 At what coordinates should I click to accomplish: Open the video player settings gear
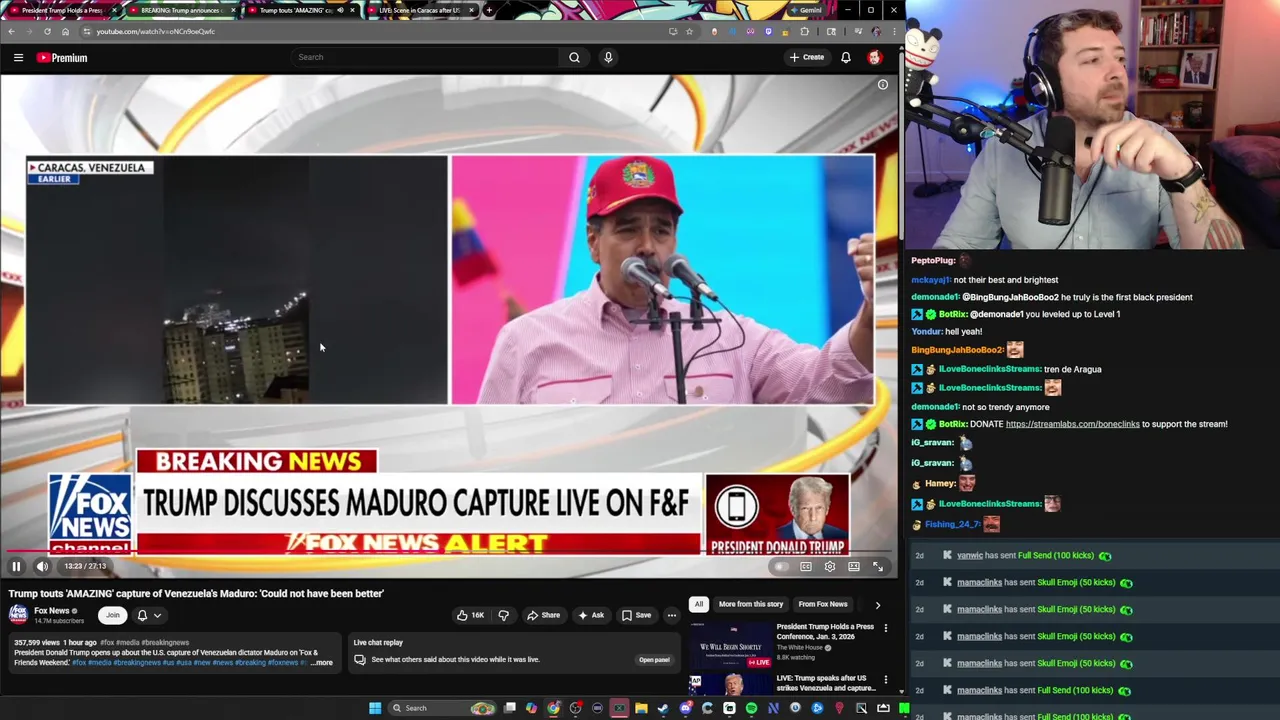830,567
